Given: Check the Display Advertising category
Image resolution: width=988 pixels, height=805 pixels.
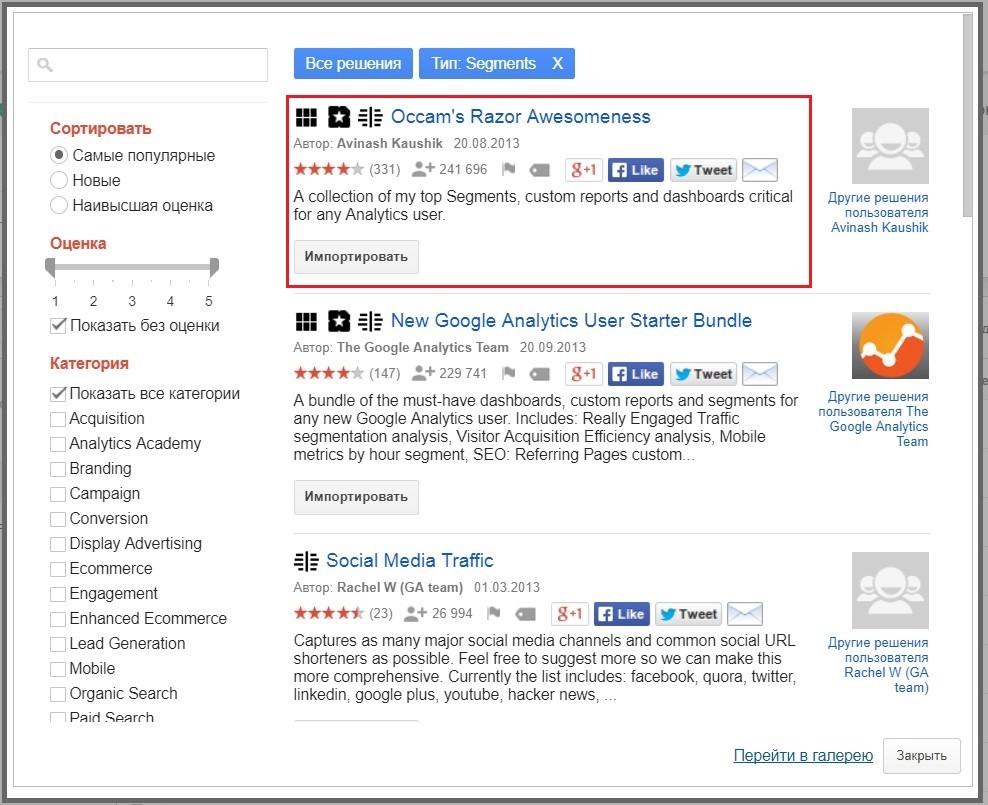Looking at the screenshot, I should [58, 544].
